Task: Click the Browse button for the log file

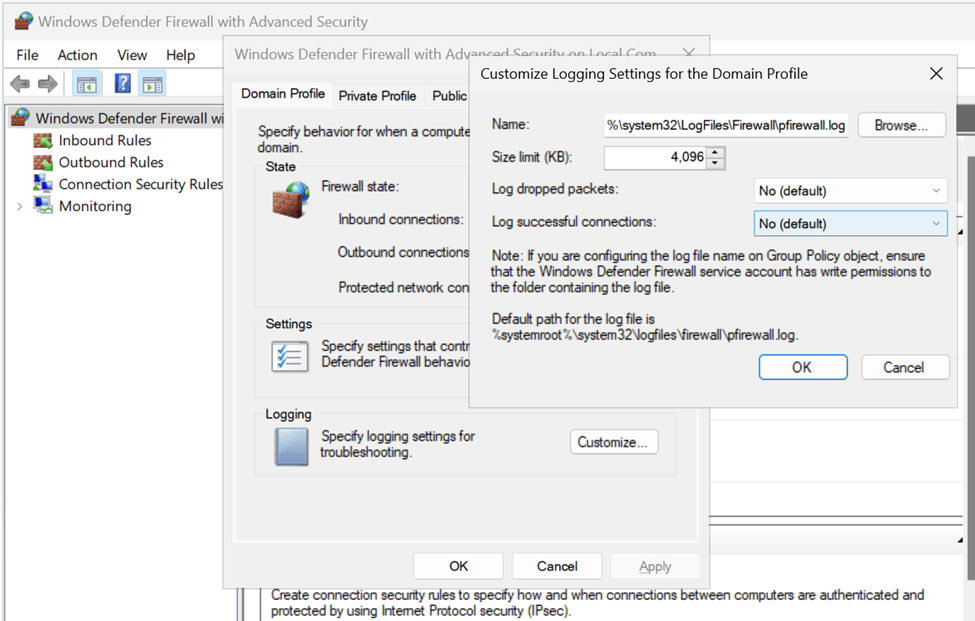Action: pyautogui.click(x=901, y=125)
